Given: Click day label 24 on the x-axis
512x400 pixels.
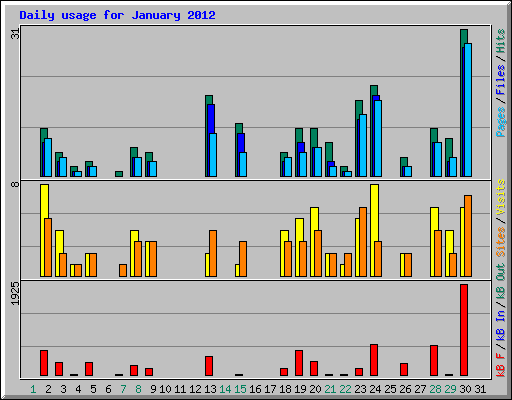Looking at the screenshot, I should click(x=375, y=389).
